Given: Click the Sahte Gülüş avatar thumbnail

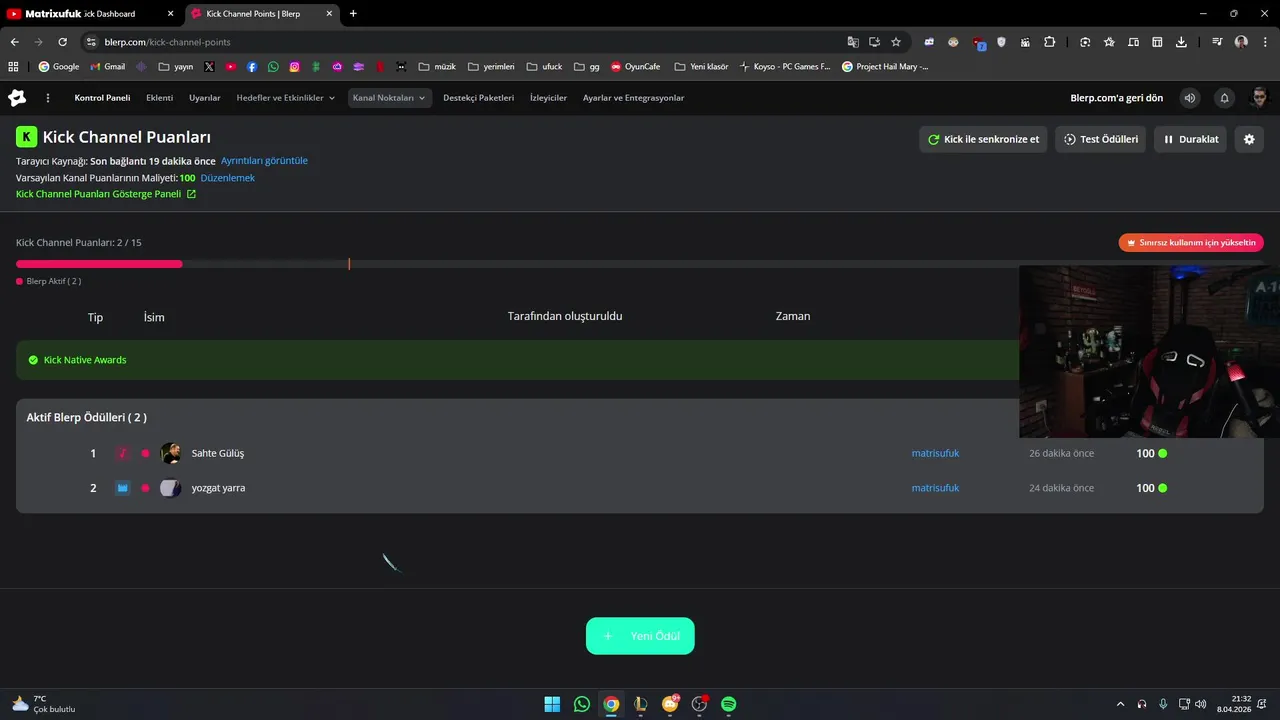Looking at the screenshot, I should [171, 453].
